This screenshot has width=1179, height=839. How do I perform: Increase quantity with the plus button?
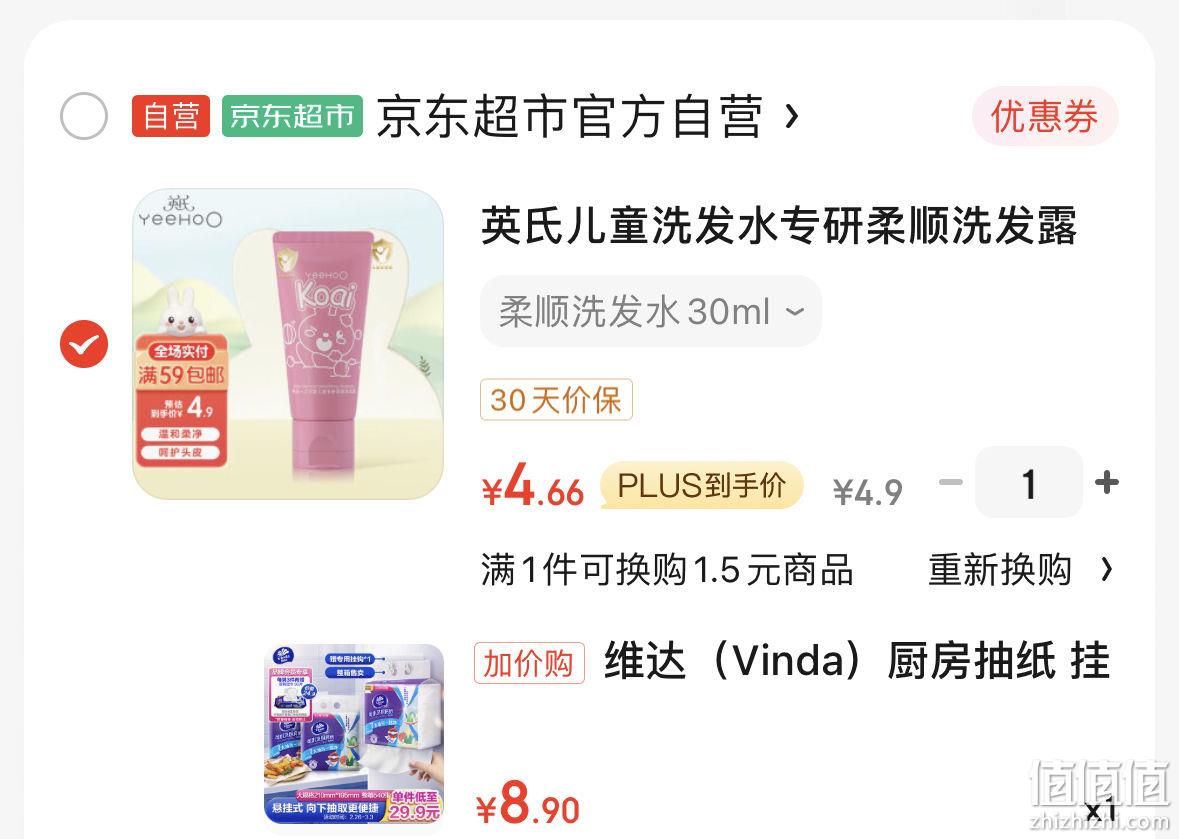point(1107,482)
